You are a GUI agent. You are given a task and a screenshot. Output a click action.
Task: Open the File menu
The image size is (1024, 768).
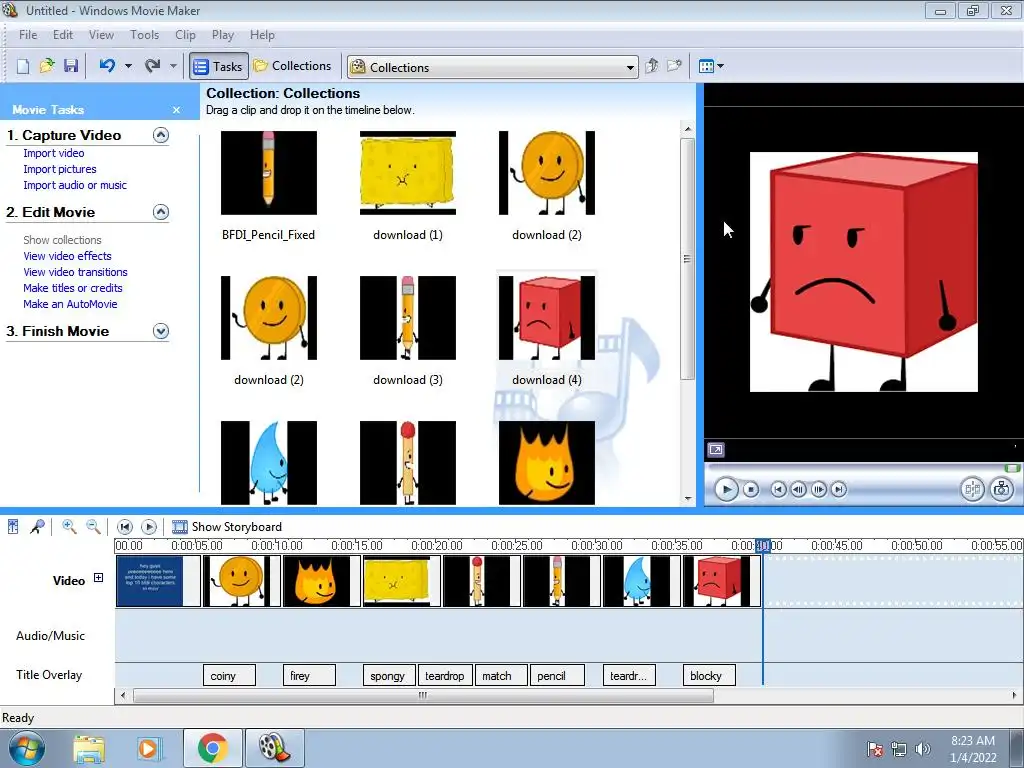click(28, 35)
